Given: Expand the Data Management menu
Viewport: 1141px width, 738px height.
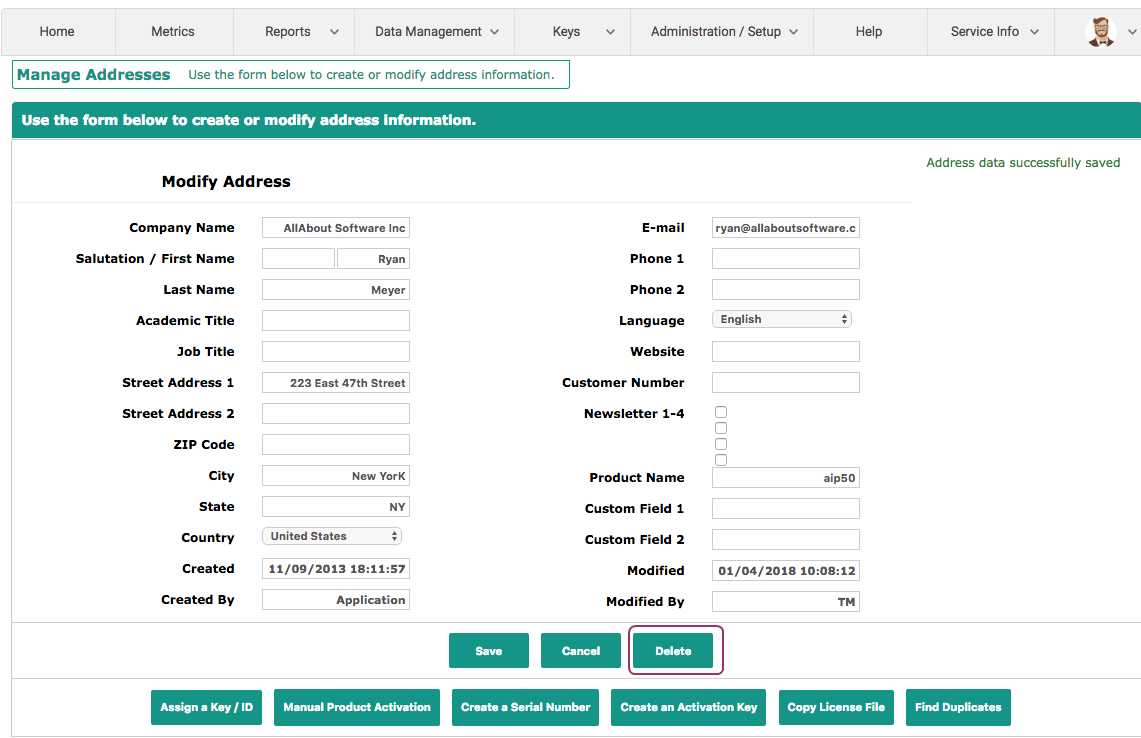Looking at the screenshot, I should click(x=433, y=31).
